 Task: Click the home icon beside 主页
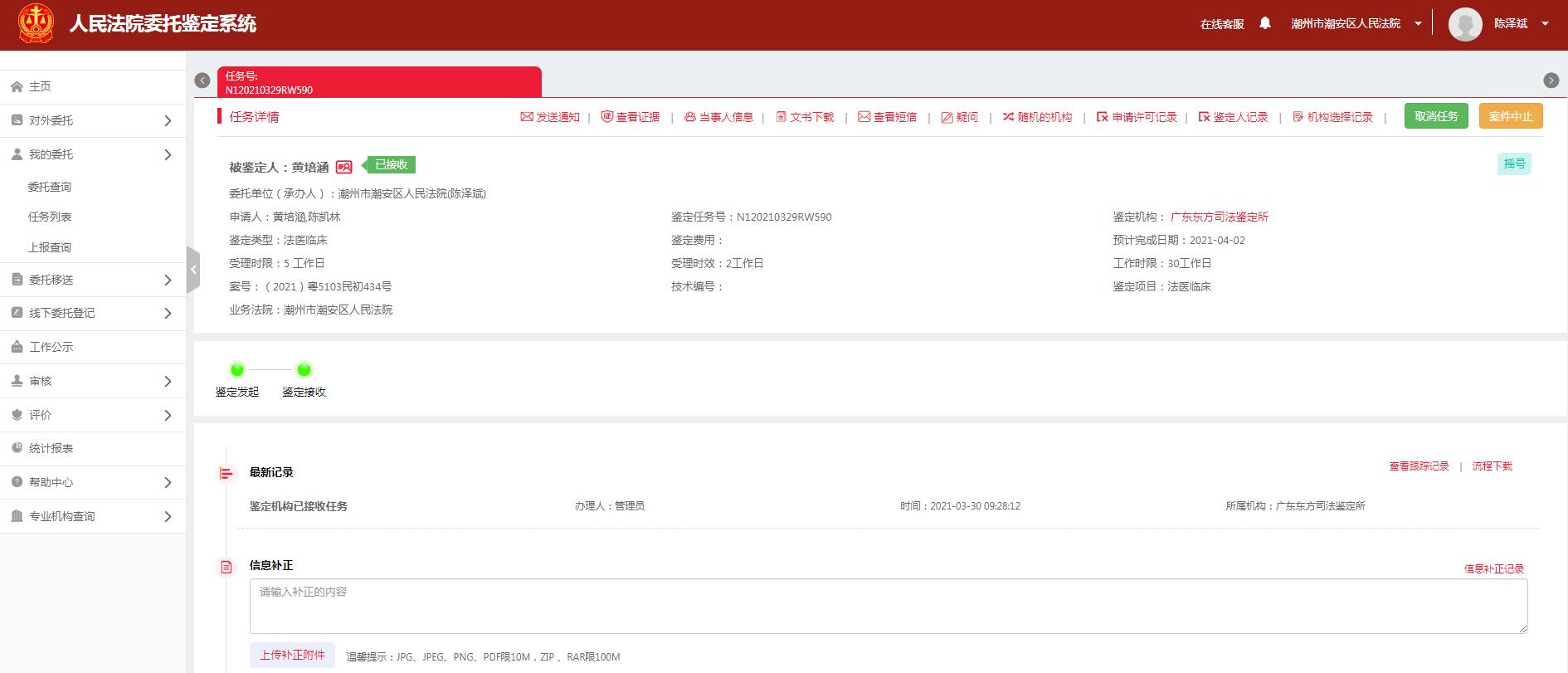coord(17,86)
